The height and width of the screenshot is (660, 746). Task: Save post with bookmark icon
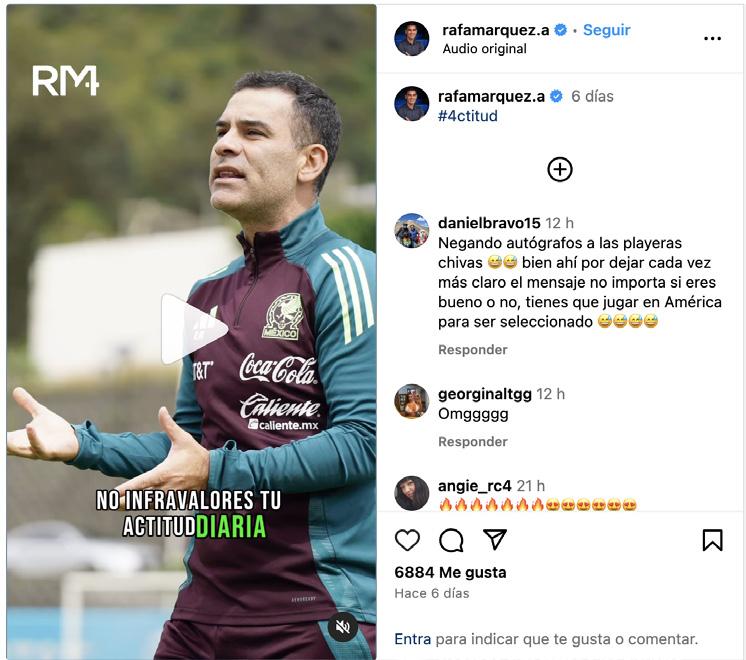click(x=712, y=540)
